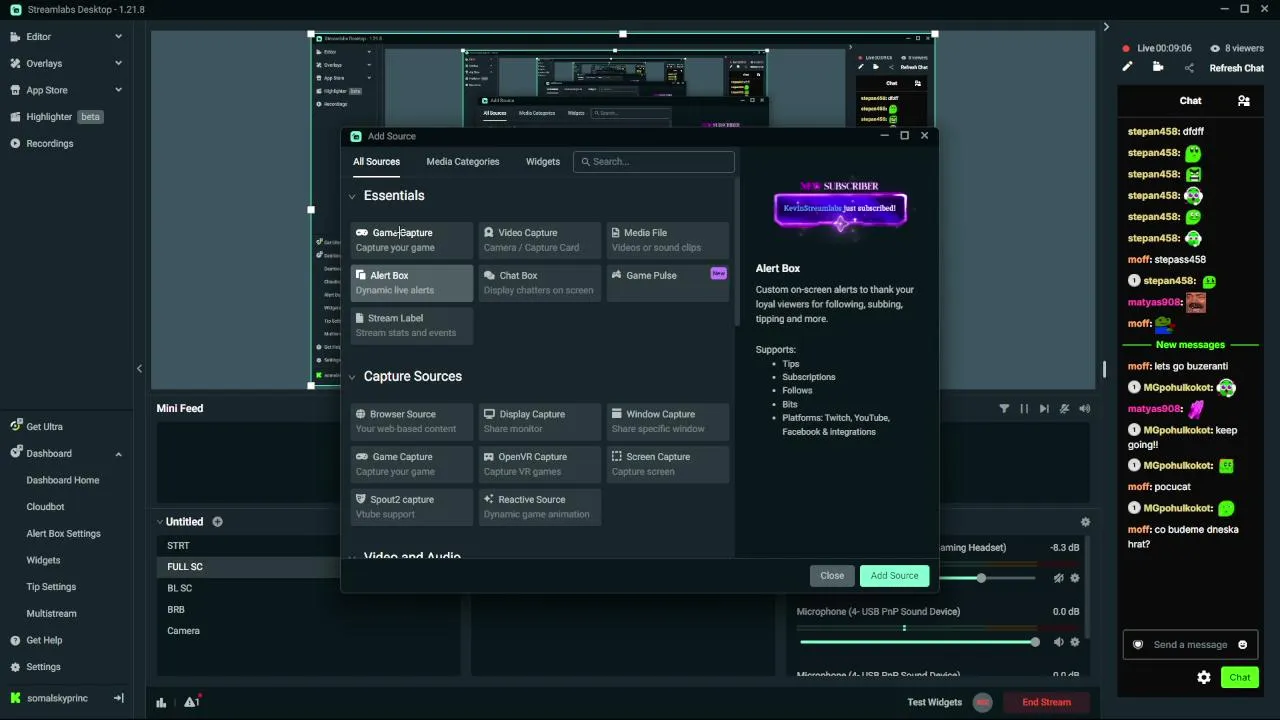
Task: Open Dashboard Home in the sidebar
Action: pos(63,480)
